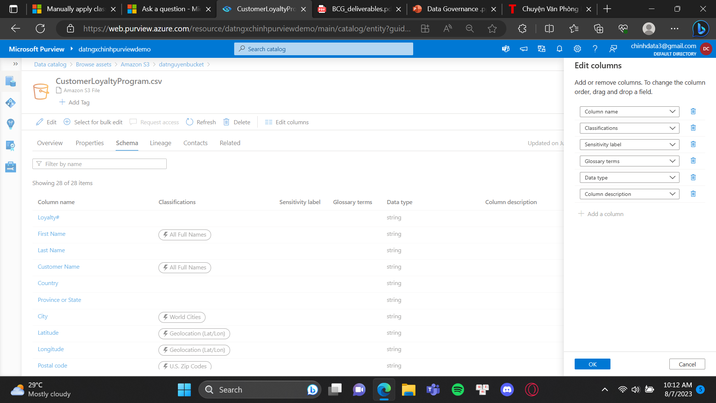Focus the Search catalog box

coord(323,49)
